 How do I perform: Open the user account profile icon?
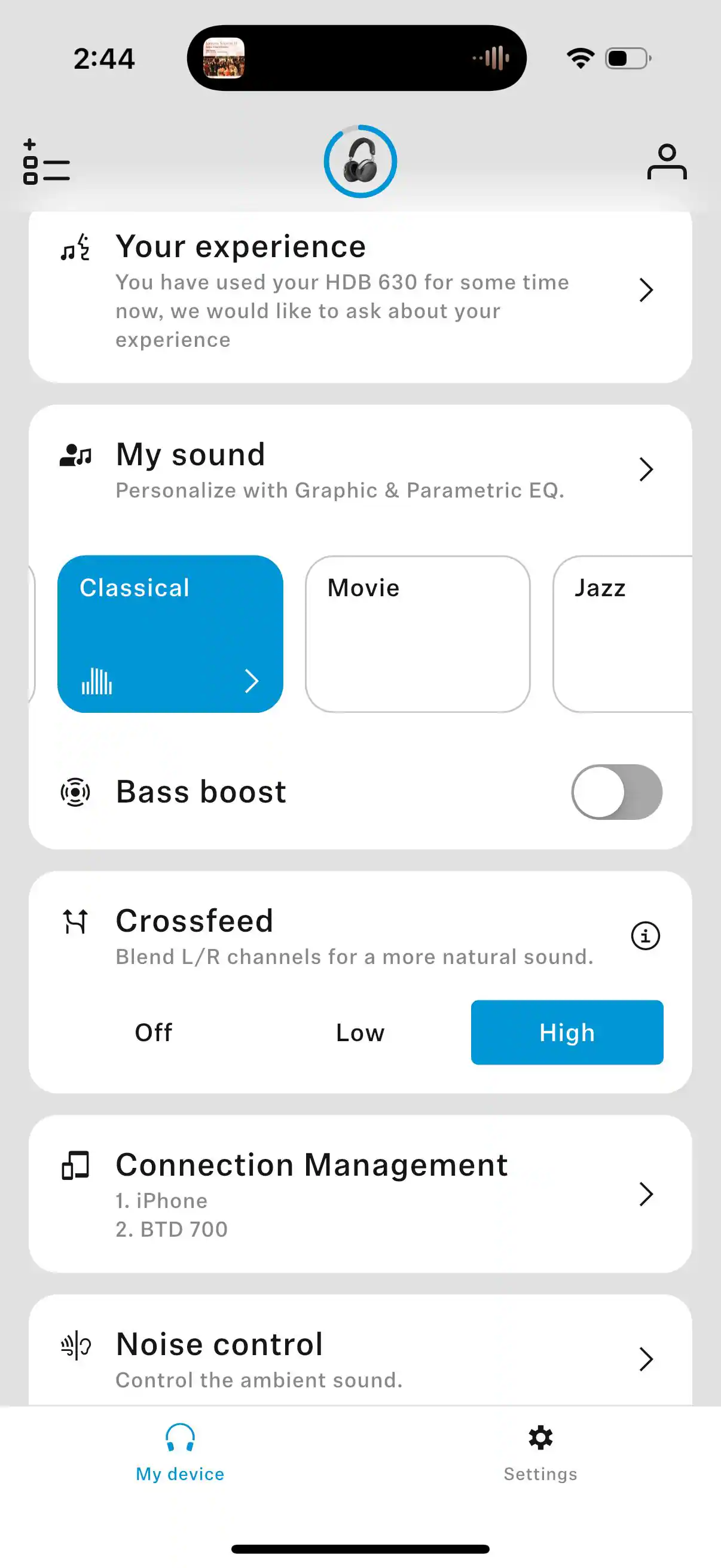point(667,162)
